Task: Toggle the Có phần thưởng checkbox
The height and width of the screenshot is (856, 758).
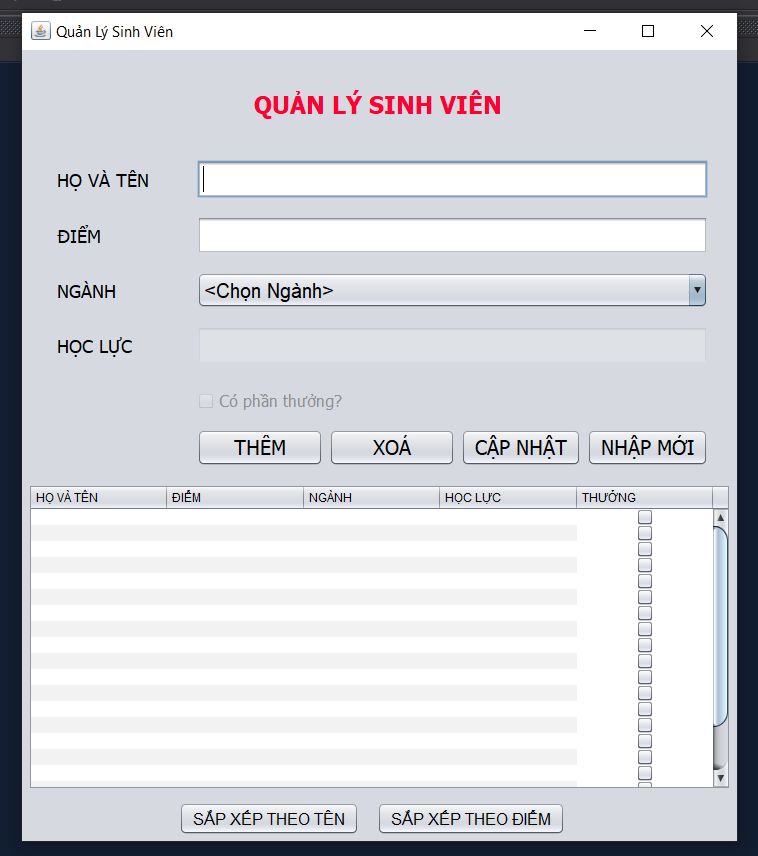Action: tap(206, 401)
